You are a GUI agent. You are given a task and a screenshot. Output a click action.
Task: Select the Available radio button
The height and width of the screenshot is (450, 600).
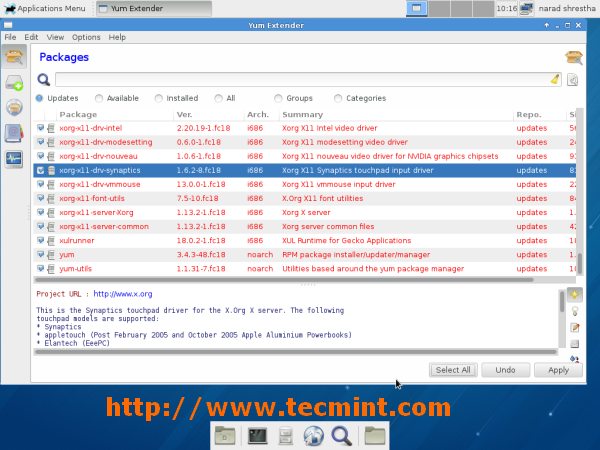pyautogui.click(x=99, y=98)
